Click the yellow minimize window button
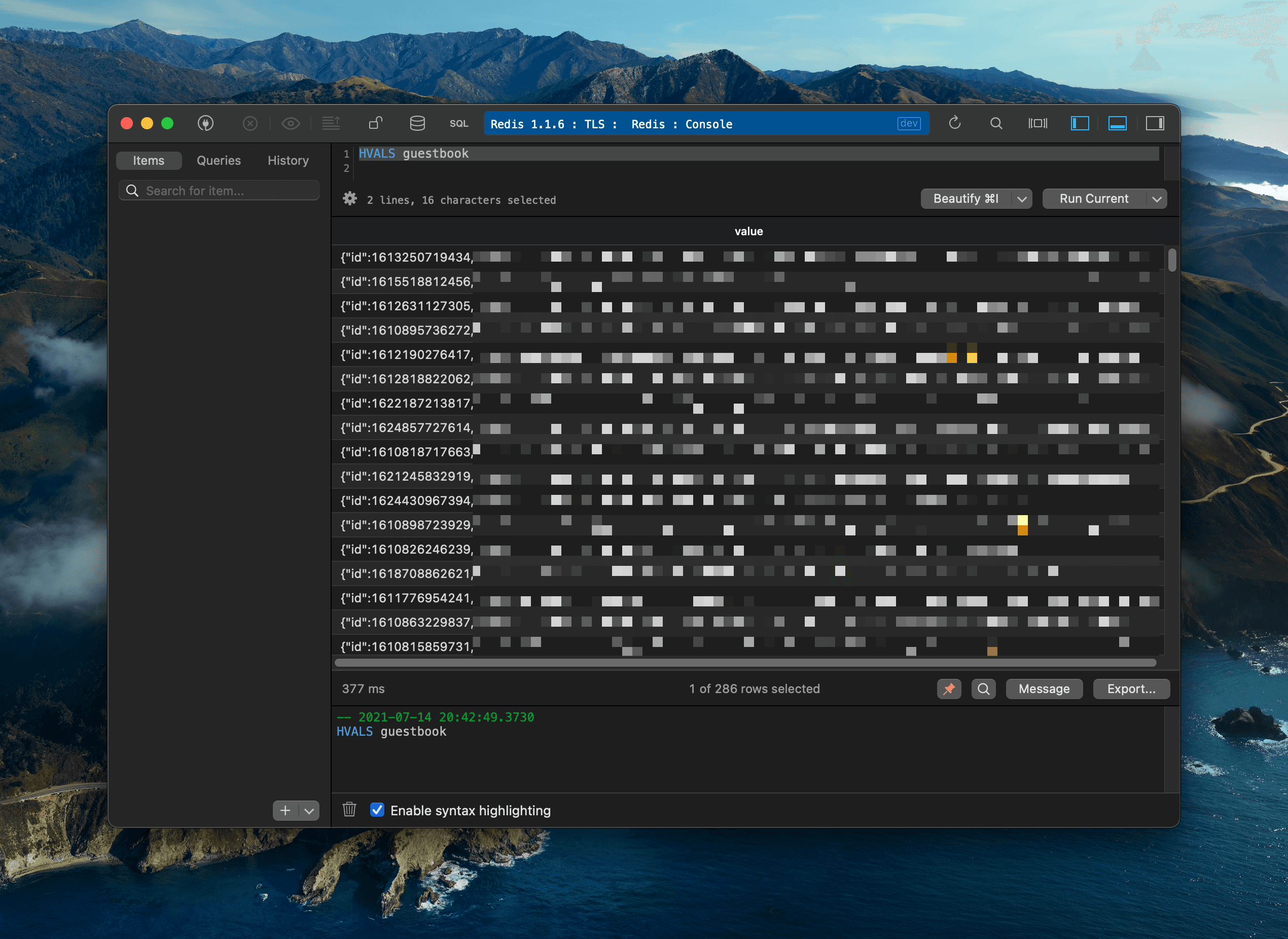 coord(147,123)
